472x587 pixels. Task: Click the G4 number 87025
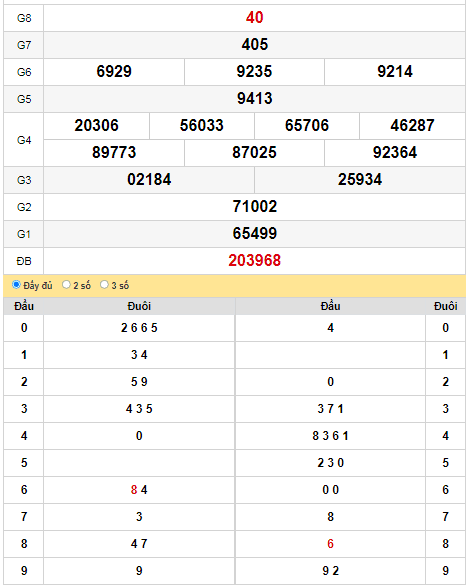254,152
